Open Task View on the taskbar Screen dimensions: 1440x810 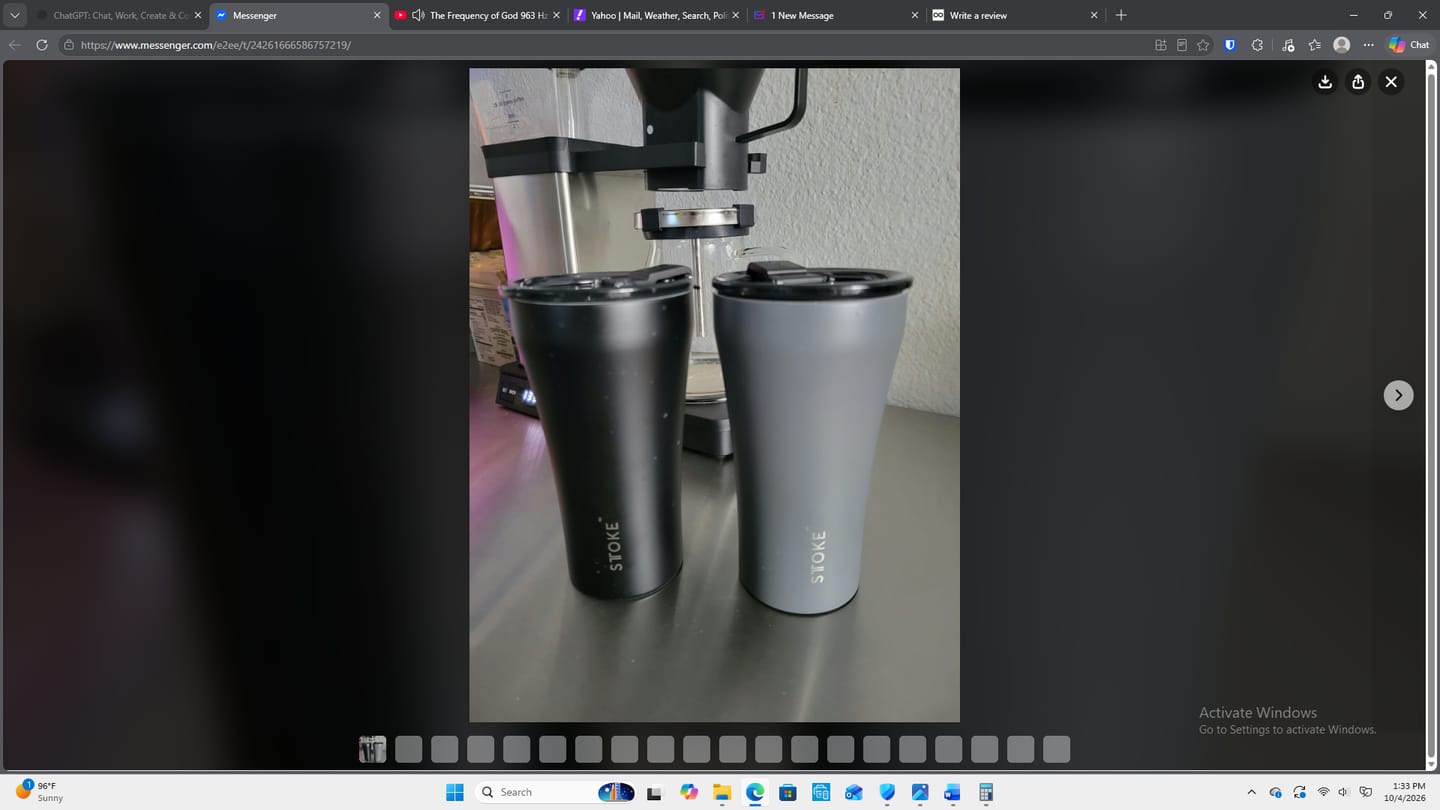[654, 792]
